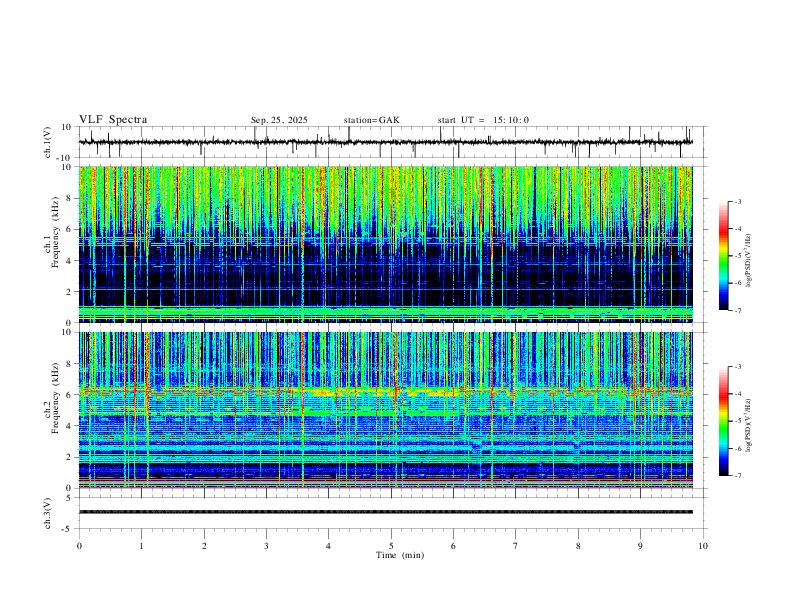The height and width of the screenshot is (612, 792).
Task: Click the ch.1 spectrogram color scale bar
Action: (723, 256)
